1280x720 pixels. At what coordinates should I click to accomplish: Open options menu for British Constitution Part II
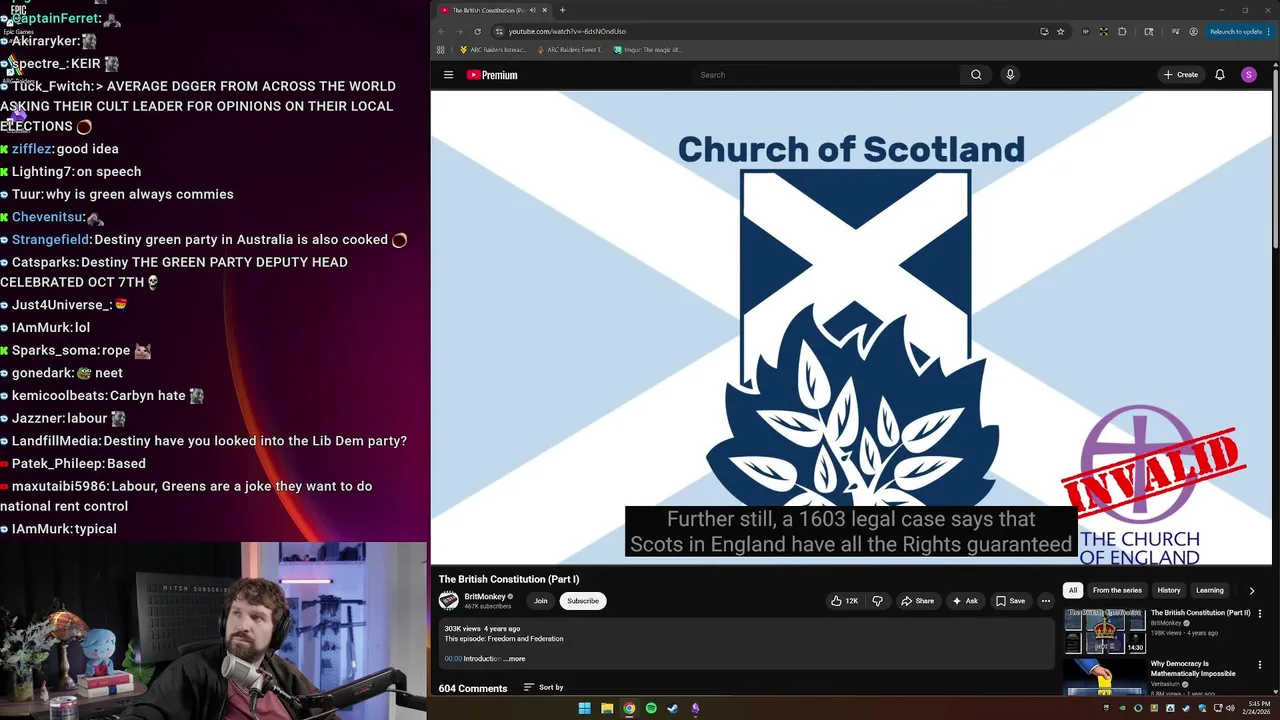click(1260, 613)
